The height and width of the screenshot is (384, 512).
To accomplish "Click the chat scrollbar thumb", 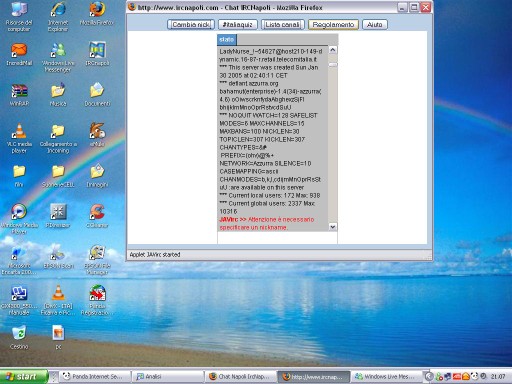I will (x=333, y=65).
